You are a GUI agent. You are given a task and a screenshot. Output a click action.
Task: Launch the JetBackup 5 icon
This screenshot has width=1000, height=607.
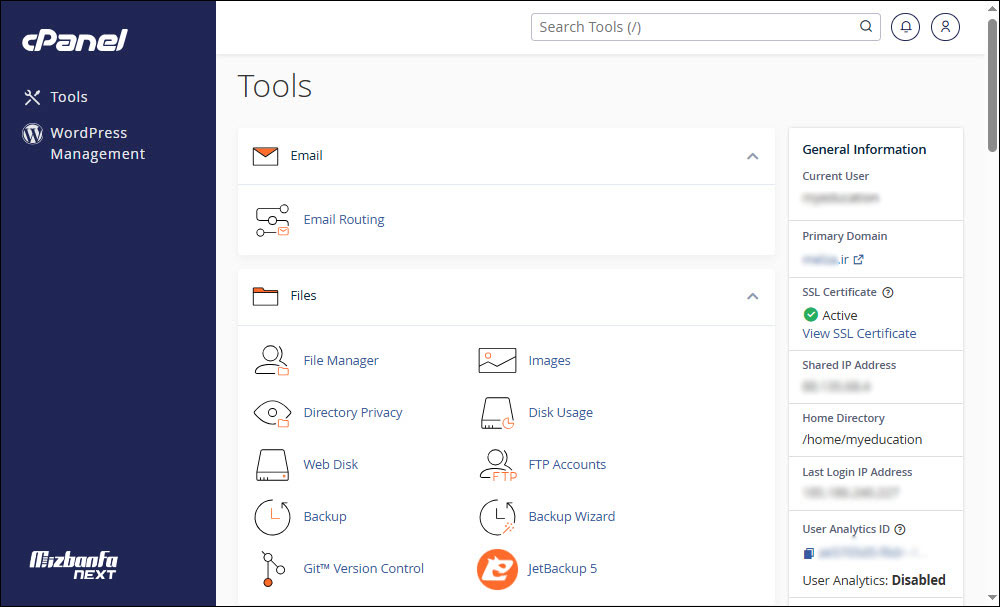pyautogui.click(x=497, y=568)
